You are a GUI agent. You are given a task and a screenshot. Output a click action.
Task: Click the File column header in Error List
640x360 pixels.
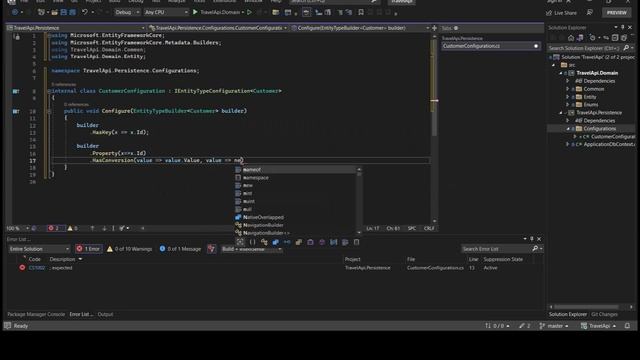click(411, 259)
